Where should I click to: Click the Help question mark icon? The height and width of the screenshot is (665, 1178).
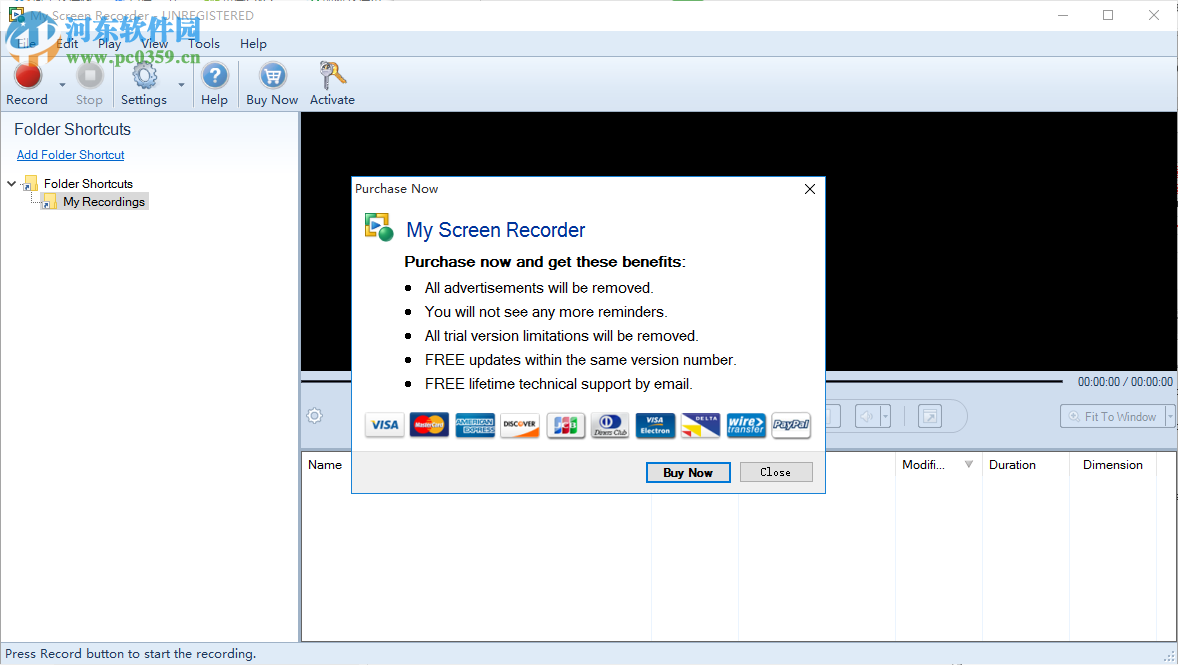pyautogui.click(x=214, y=74)
